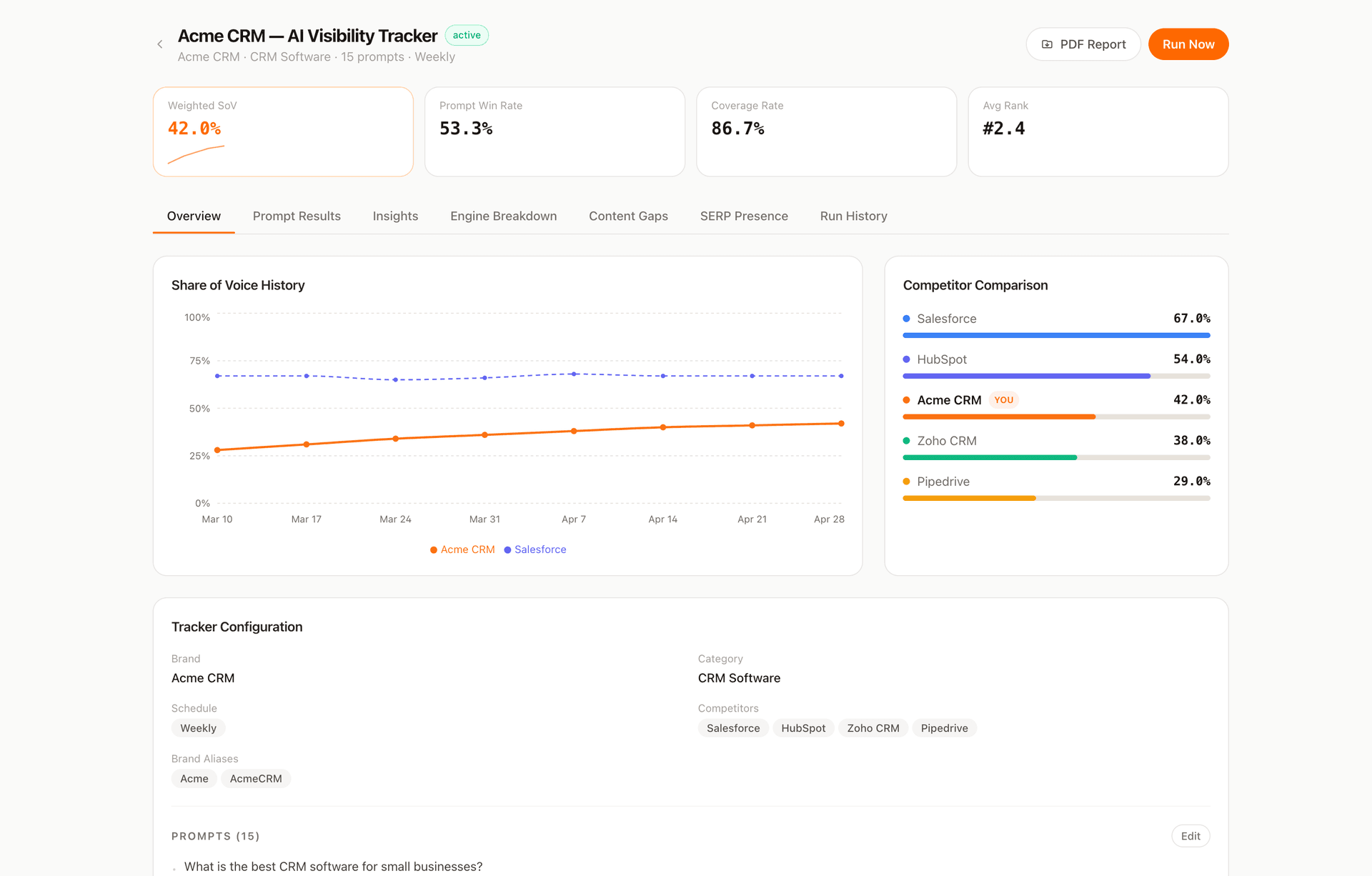Click the Mar 17 axis label
The width and height of the screenshot is (1372, 876).
click(307, 519)
